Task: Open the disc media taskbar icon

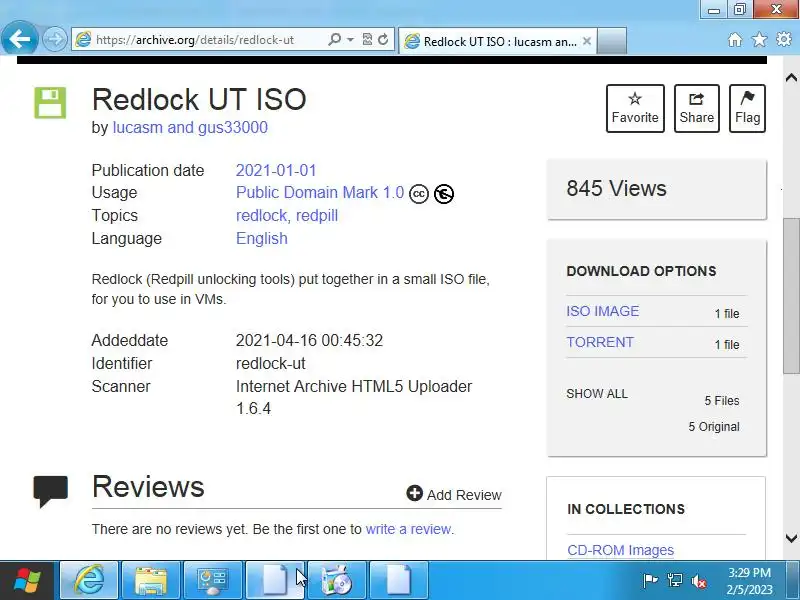Action: (x=337, y=581)
